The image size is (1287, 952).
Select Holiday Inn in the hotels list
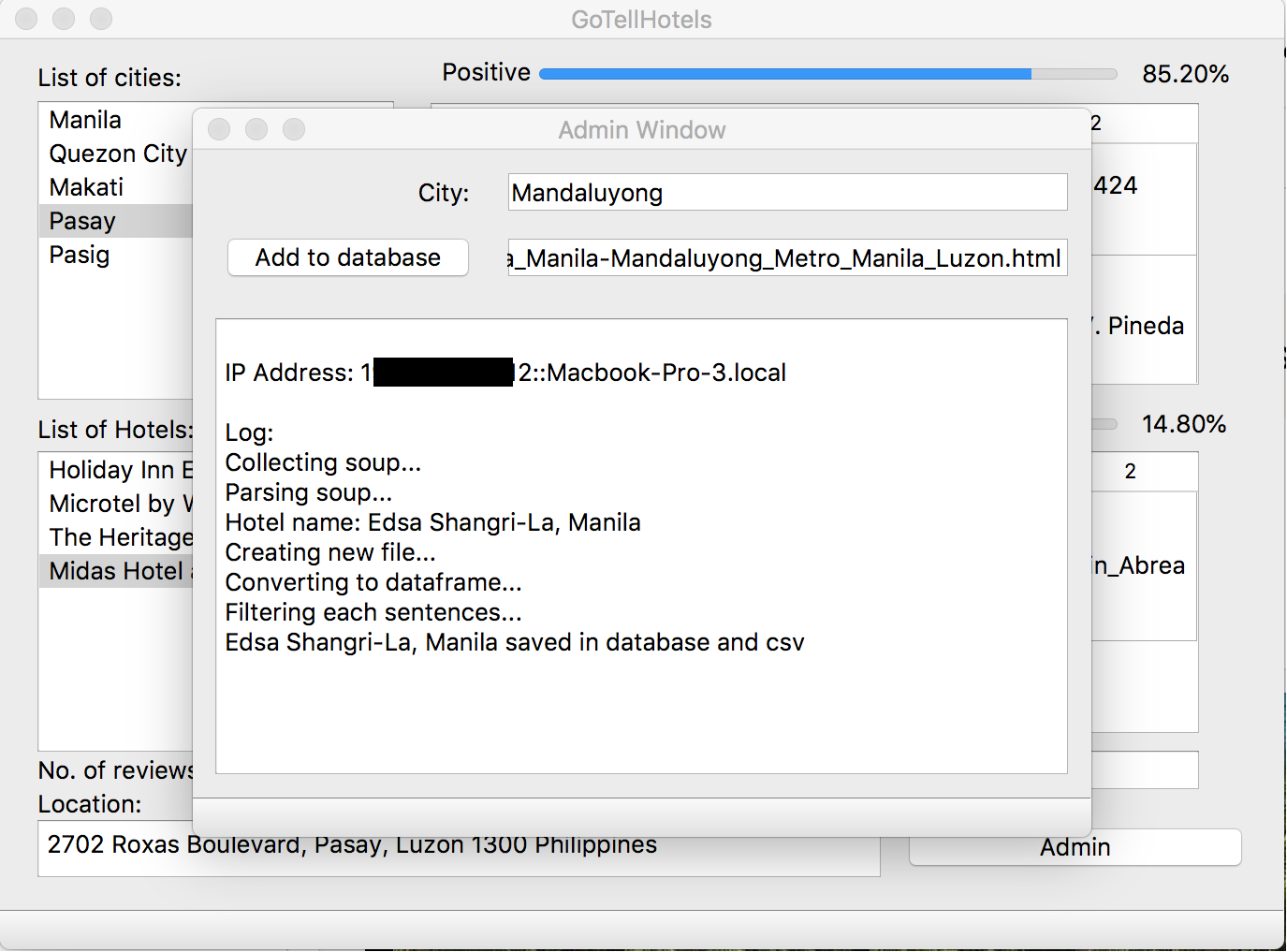pyautogui.click(x=116, y=470)
